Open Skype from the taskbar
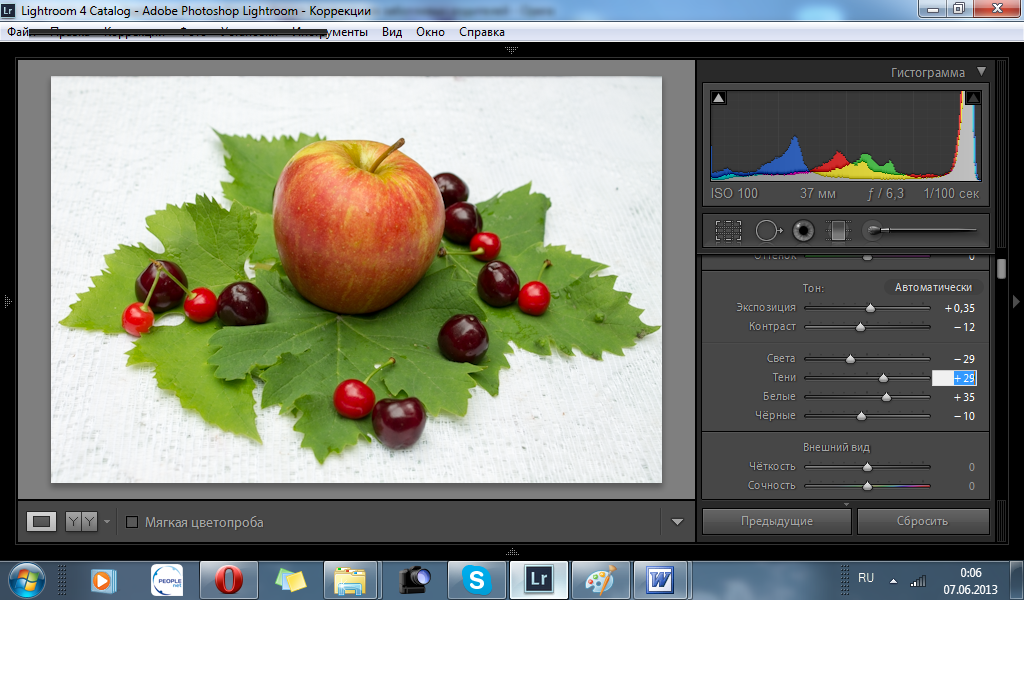 click(476, 580)
